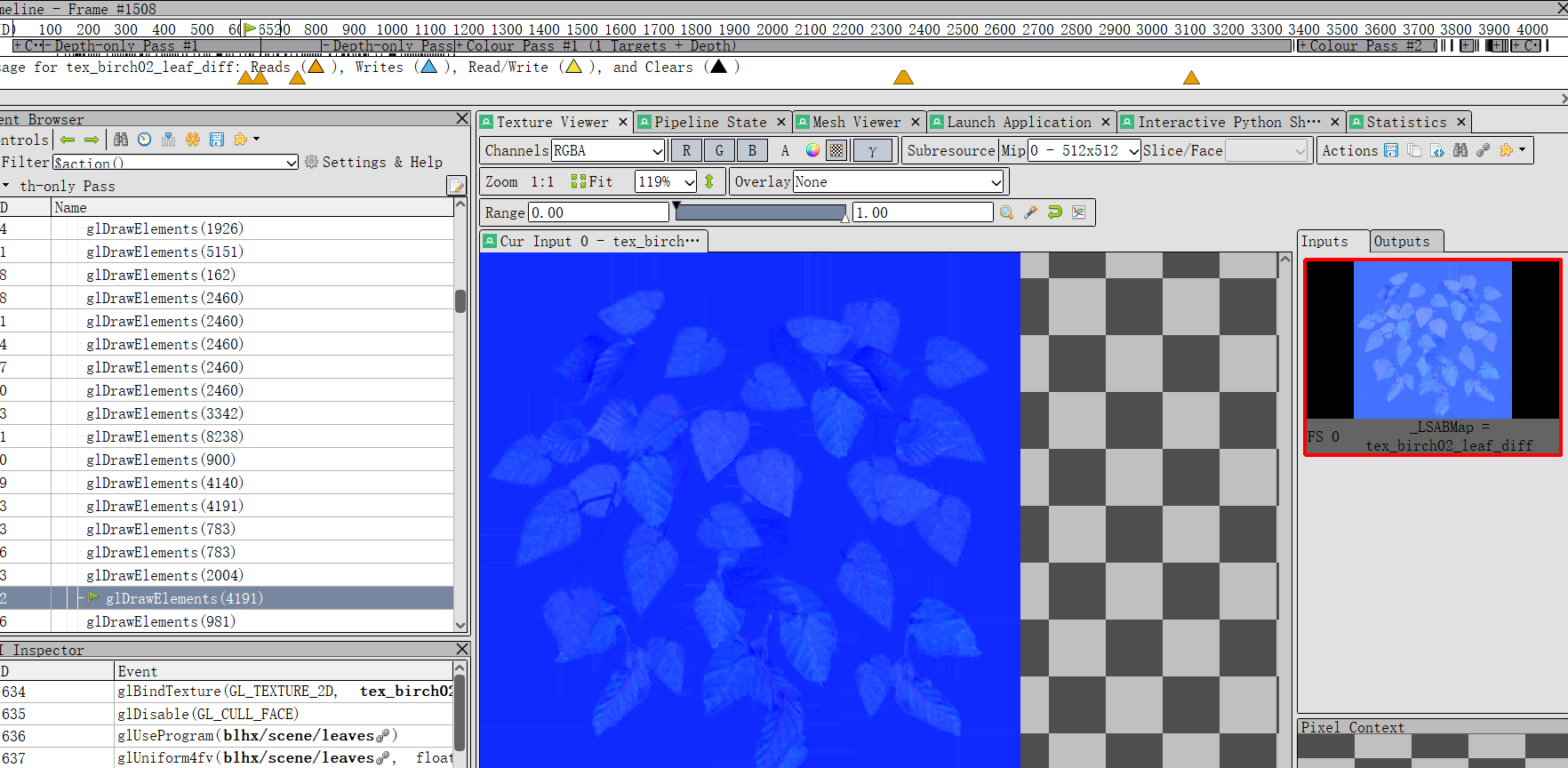Click the Fit zoom button
Image resolution: width=1568 pixels, height=768 pixels.
[x=592, y=182]
